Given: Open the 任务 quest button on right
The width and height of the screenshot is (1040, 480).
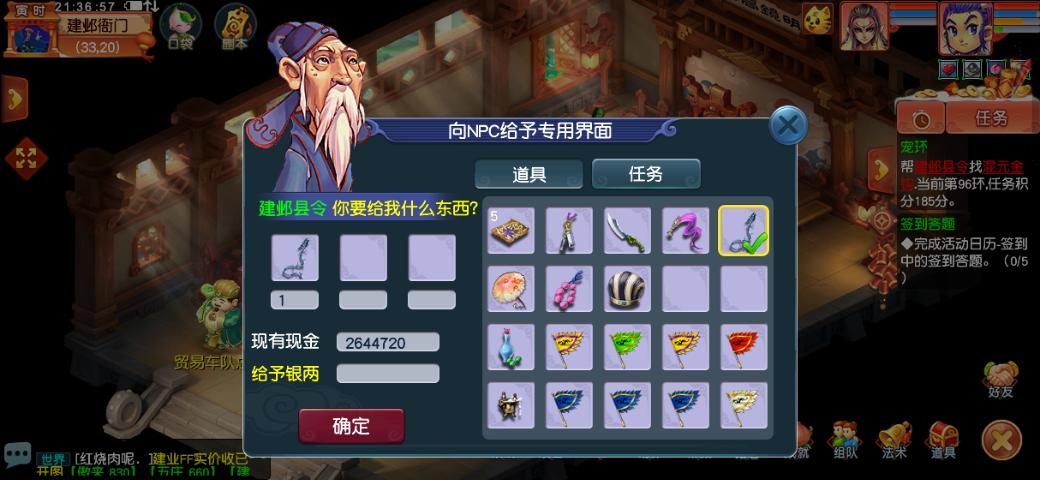Looking at the screenshot, I should pyautogui.click(x=991, y=119).
